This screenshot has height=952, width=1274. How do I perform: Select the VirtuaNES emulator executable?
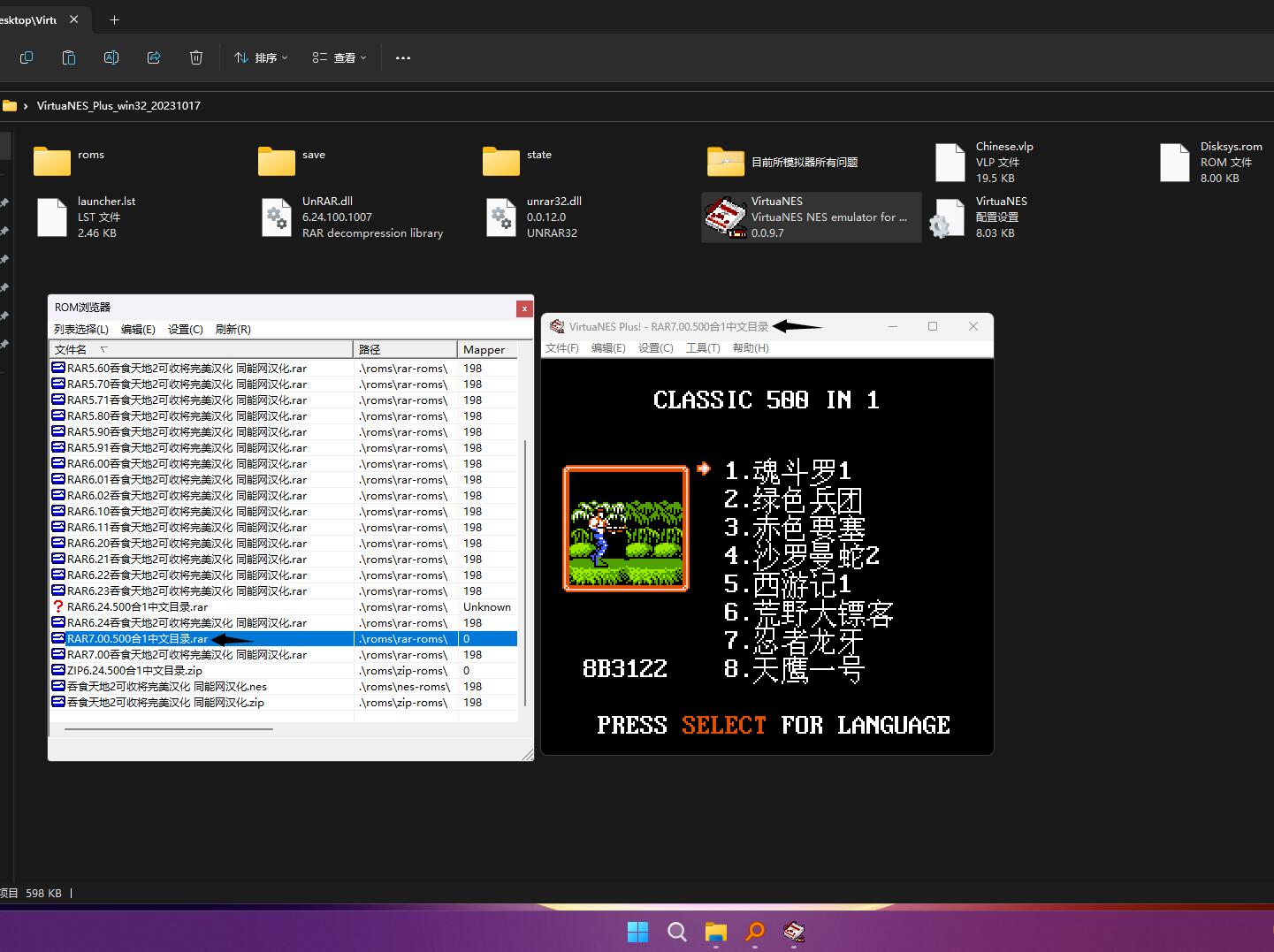pyautogui.click(x=811, y=217)
